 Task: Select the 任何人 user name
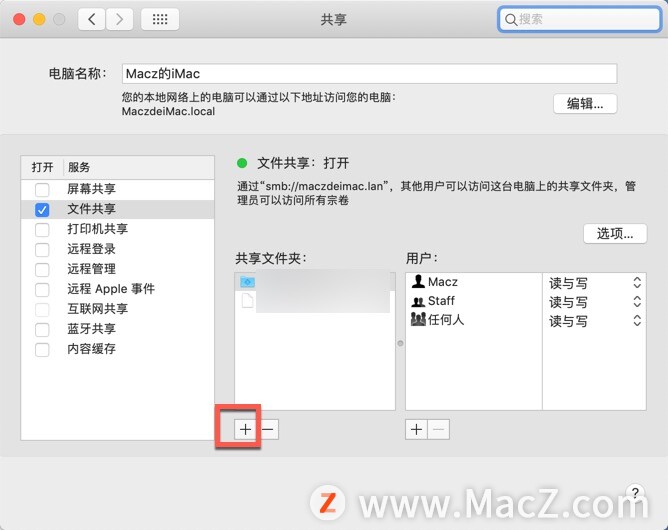446,320
